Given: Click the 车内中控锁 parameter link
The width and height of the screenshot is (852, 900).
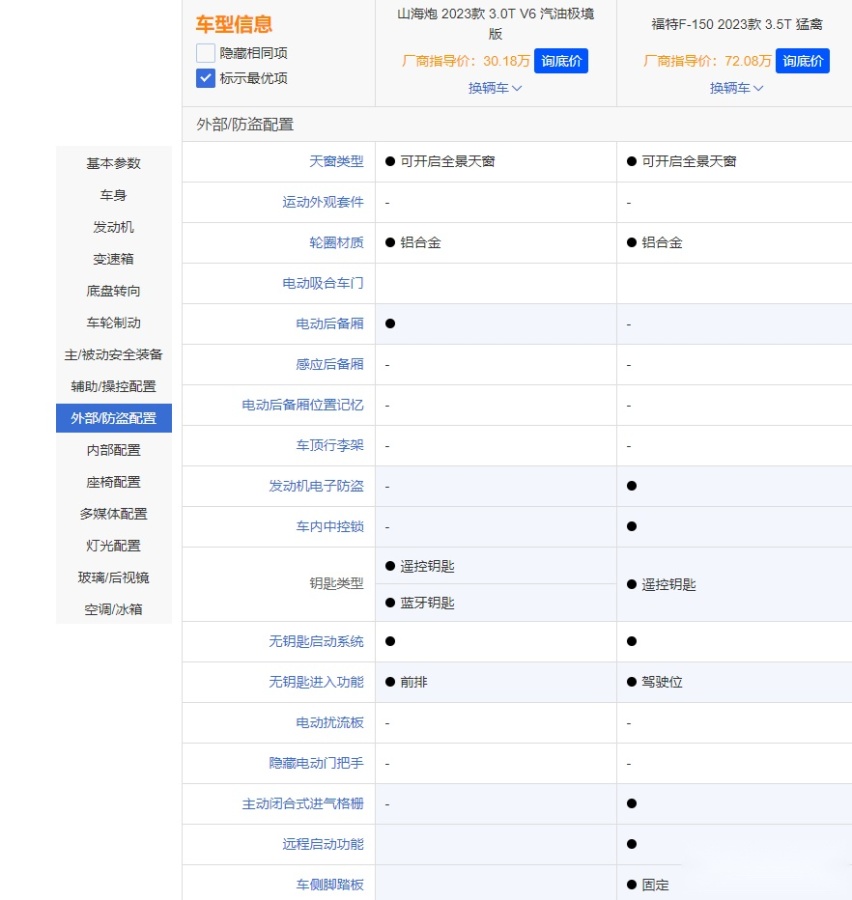Looking at the screenshot, I should pyautogui.click(x=330, y=527).
